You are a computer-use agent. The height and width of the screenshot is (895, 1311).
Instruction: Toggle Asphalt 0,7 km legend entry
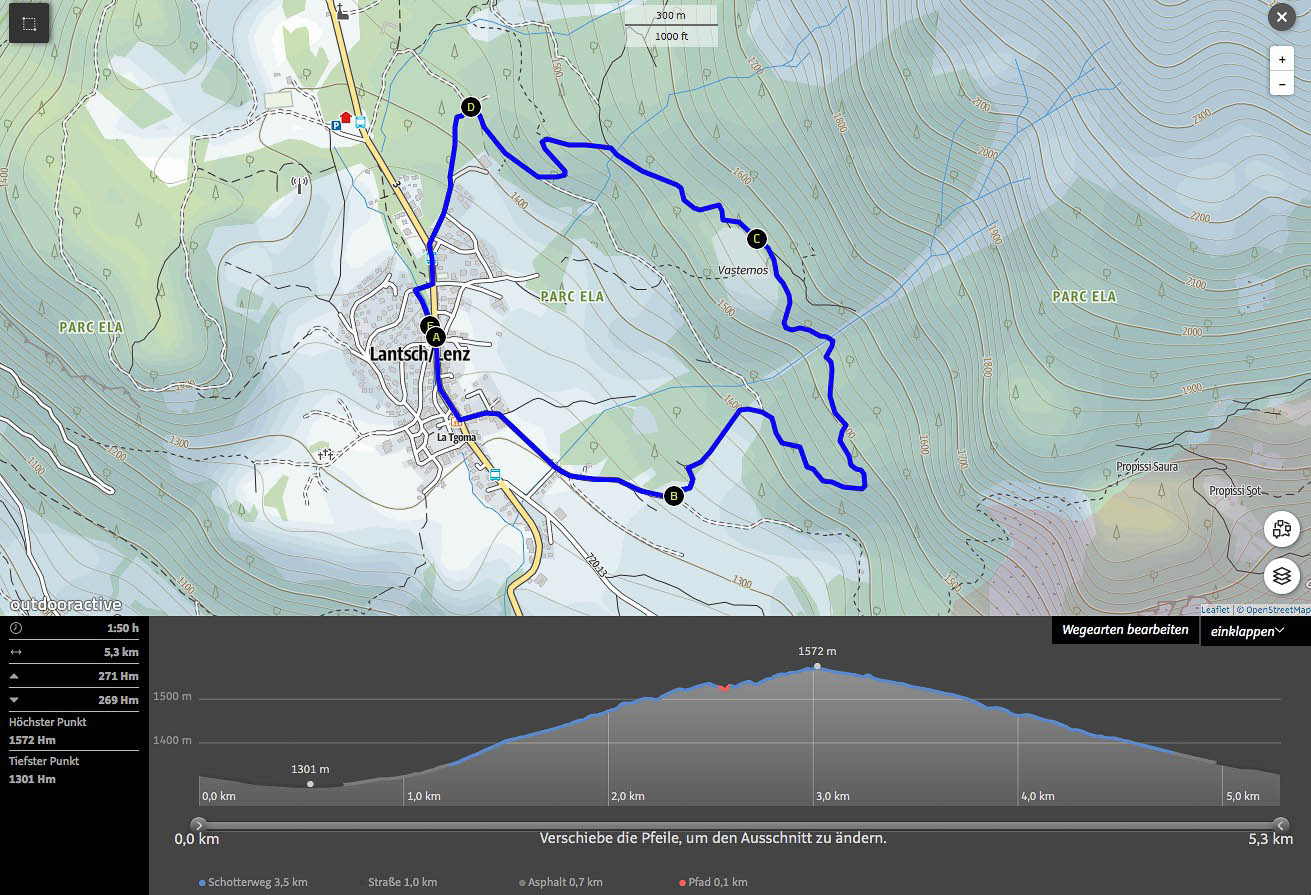click(561, 883)
